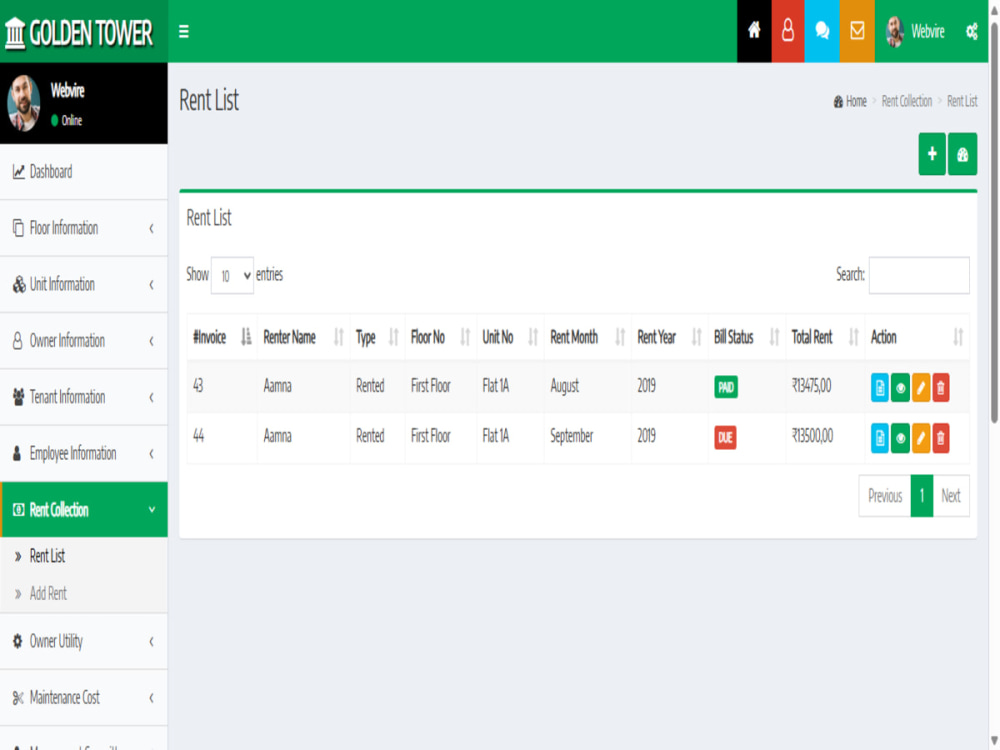The image size is (1000, 750).
Task: View details eye icon for invoice 44
Action: pyautogui.click(x=900, y=438)
